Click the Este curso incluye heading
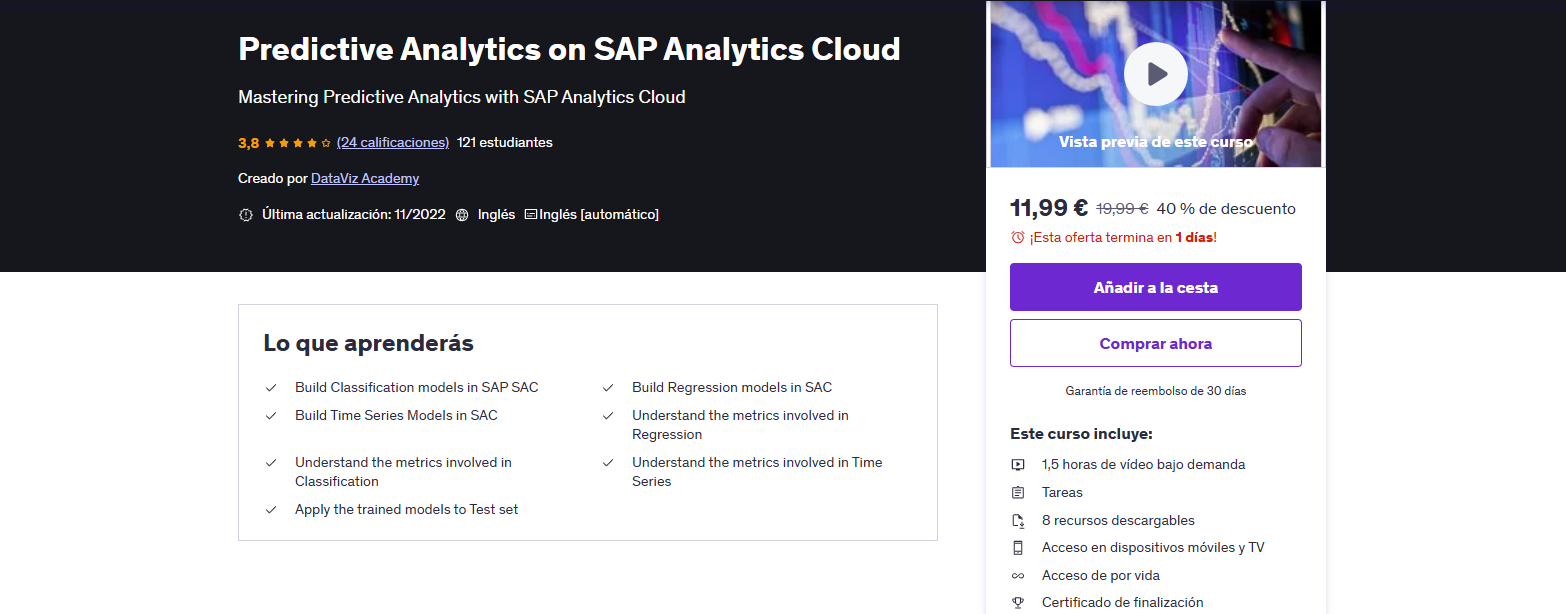This screenshot has height=614, width=1566. (x=1081, y=434)
